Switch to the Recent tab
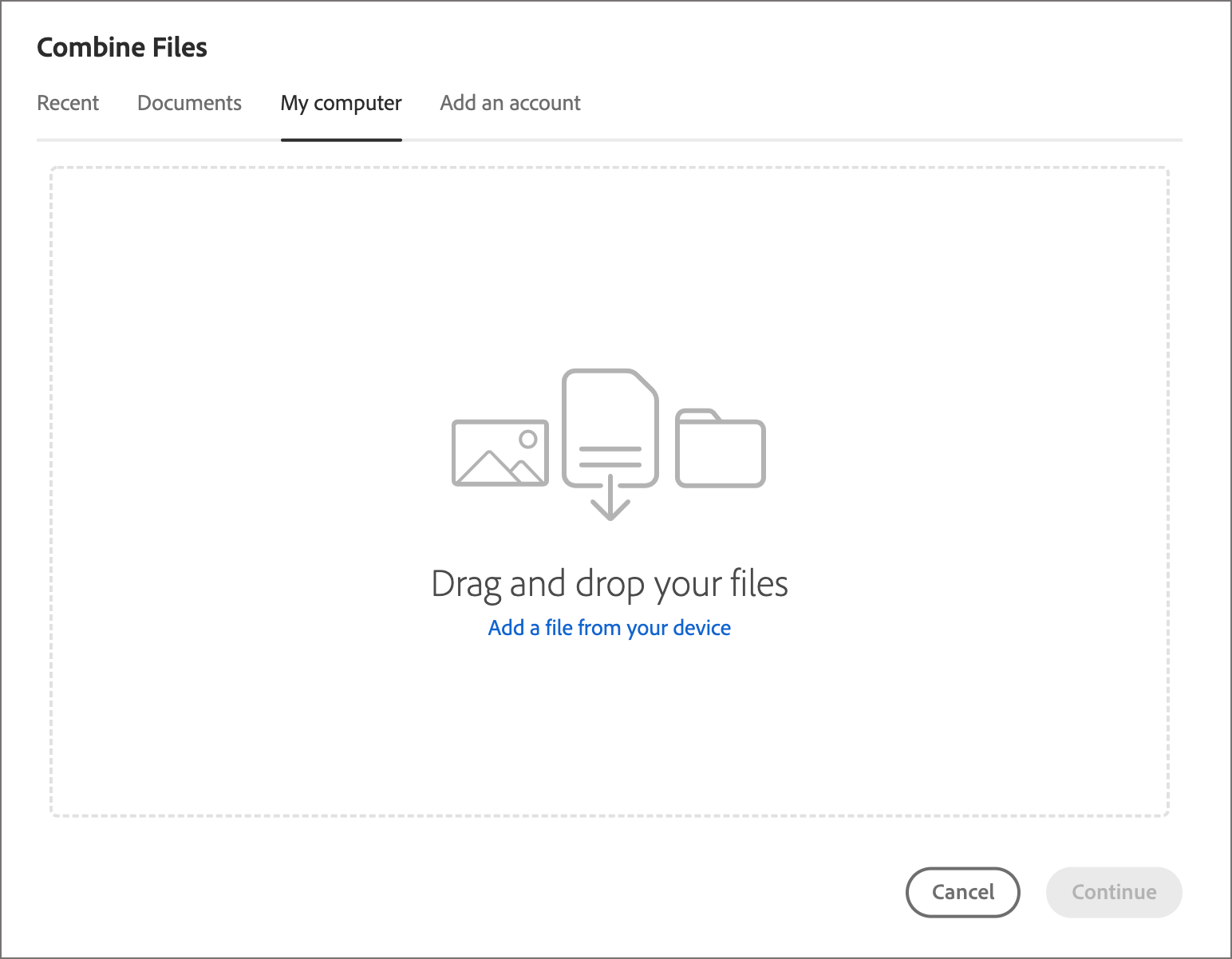The height and width of the screenshot is (959, 1232). point(68,103)
